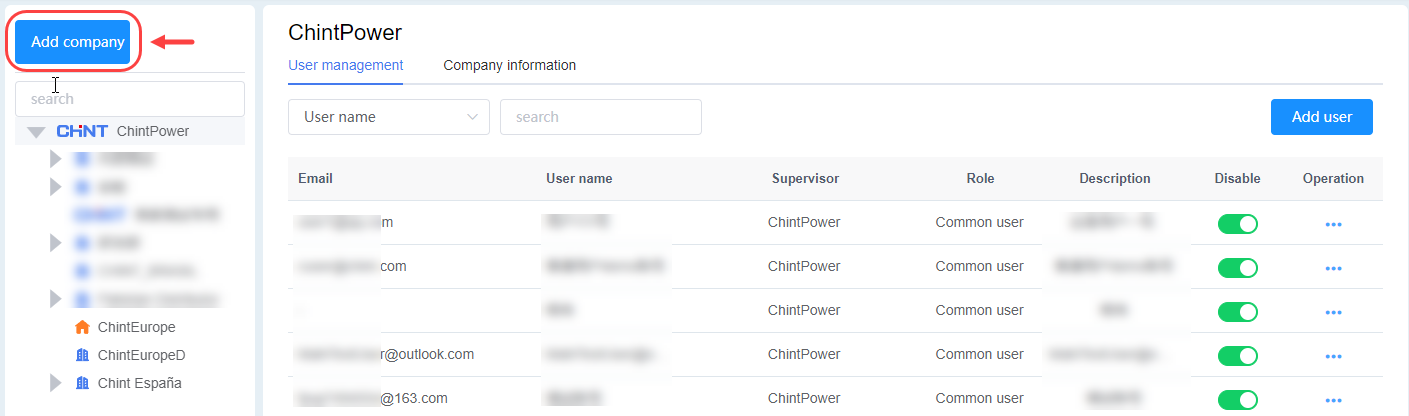Screen dimensions: 1409x416
Task: Click the Email column header
Action: (x=315, y=179)
